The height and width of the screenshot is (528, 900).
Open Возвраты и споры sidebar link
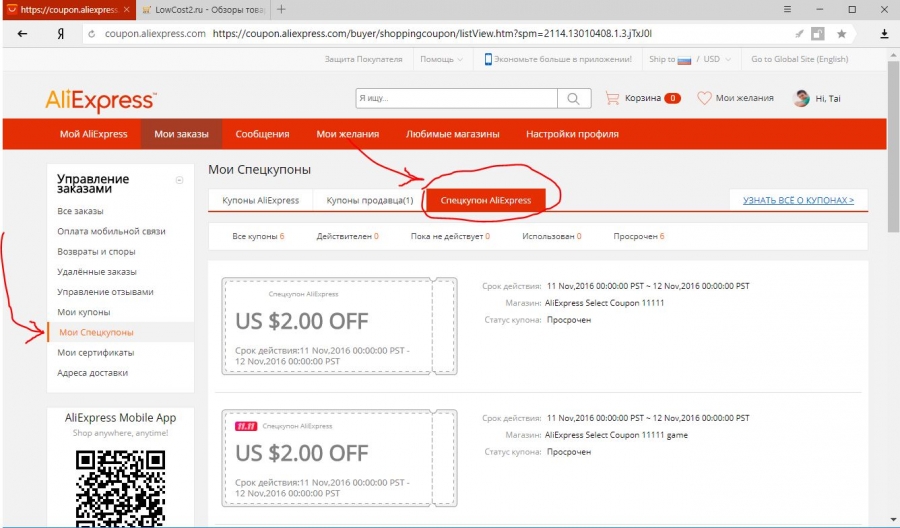(x=96, y=251)
